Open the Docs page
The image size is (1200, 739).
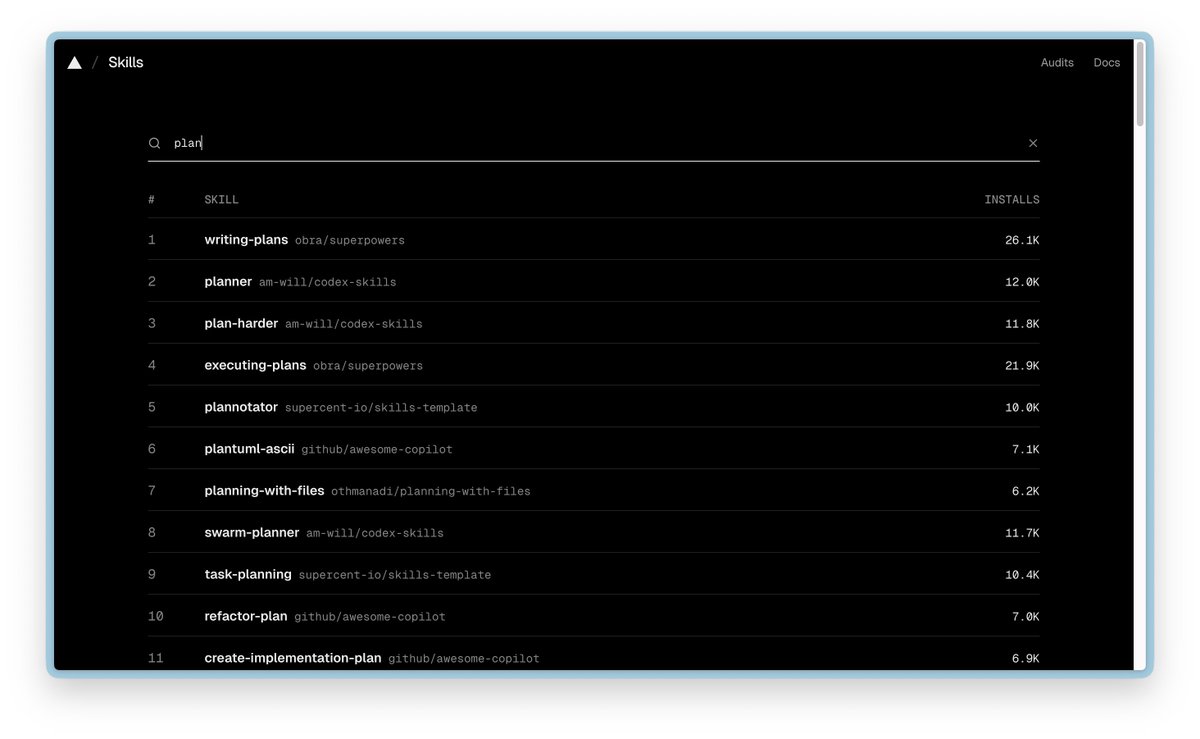(x=1107, y=63)
